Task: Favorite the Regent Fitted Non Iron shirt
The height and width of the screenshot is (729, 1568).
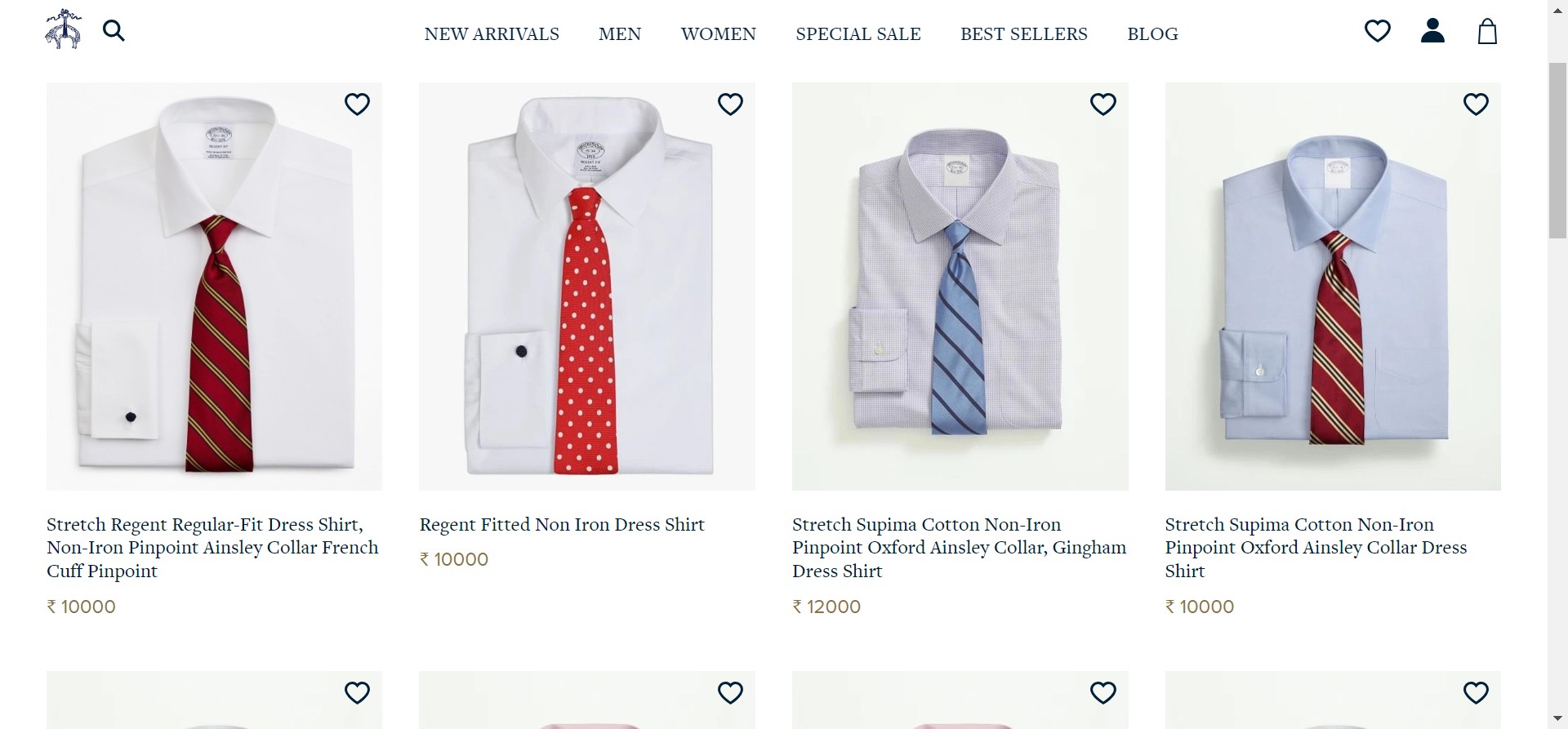Action: point(730,104)
